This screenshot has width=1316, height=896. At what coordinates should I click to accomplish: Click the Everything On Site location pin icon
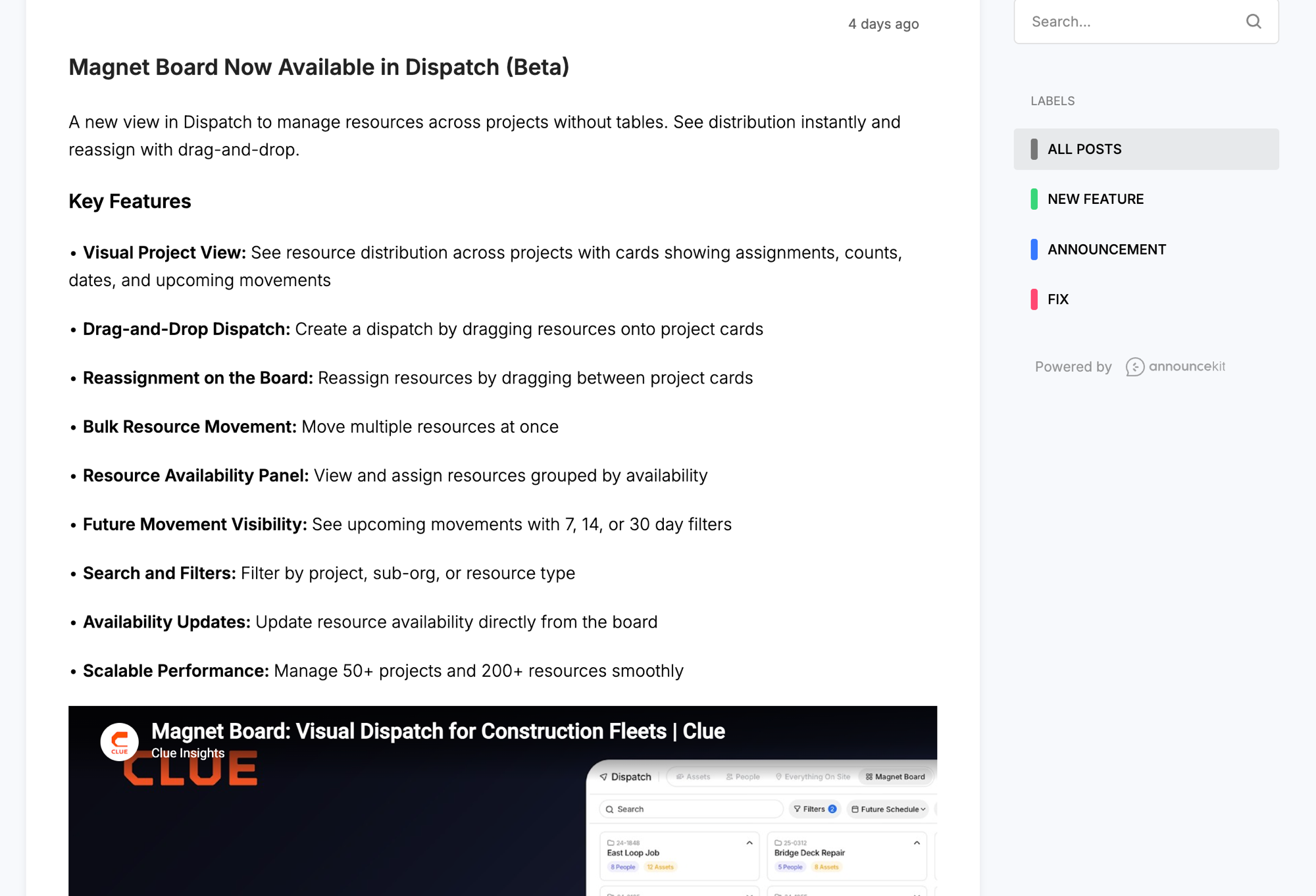[779, 777]
